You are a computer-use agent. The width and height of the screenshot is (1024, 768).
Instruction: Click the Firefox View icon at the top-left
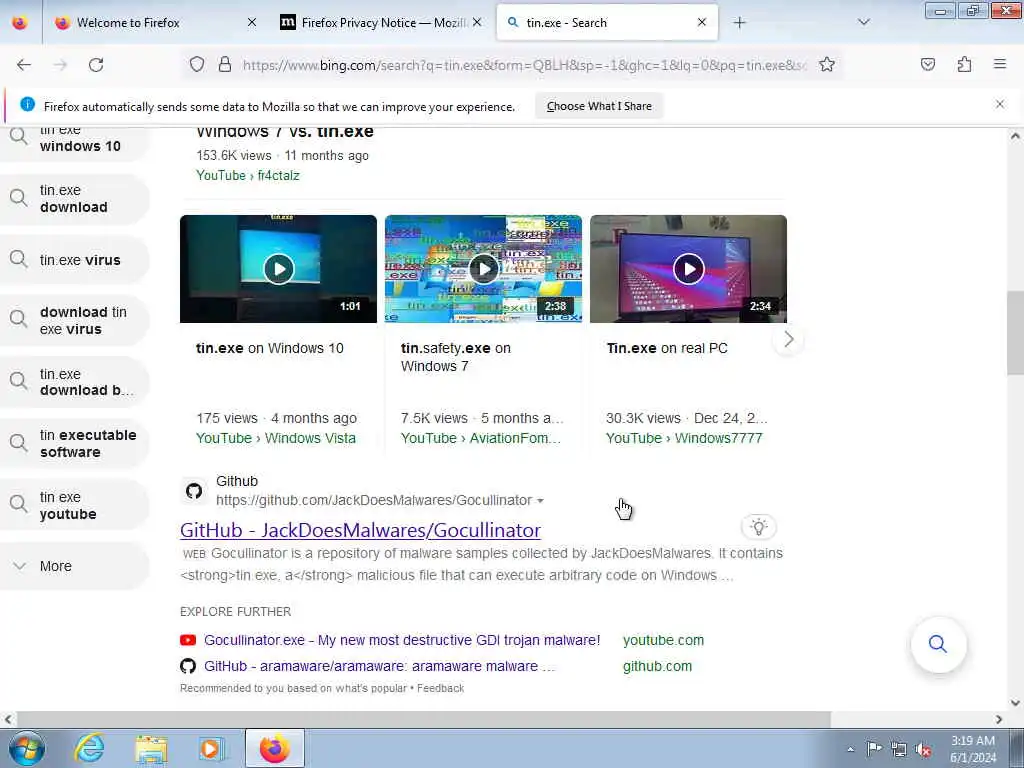(20, 23)
